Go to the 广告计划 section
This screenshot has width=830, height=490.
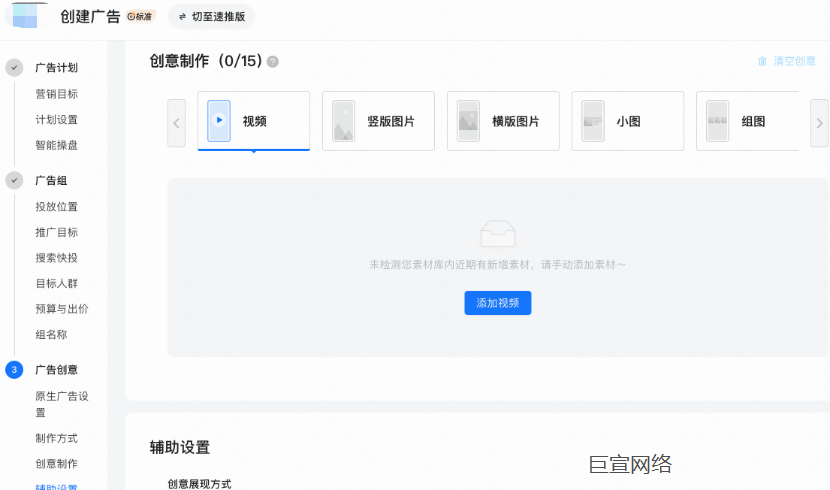click(56, 68)
